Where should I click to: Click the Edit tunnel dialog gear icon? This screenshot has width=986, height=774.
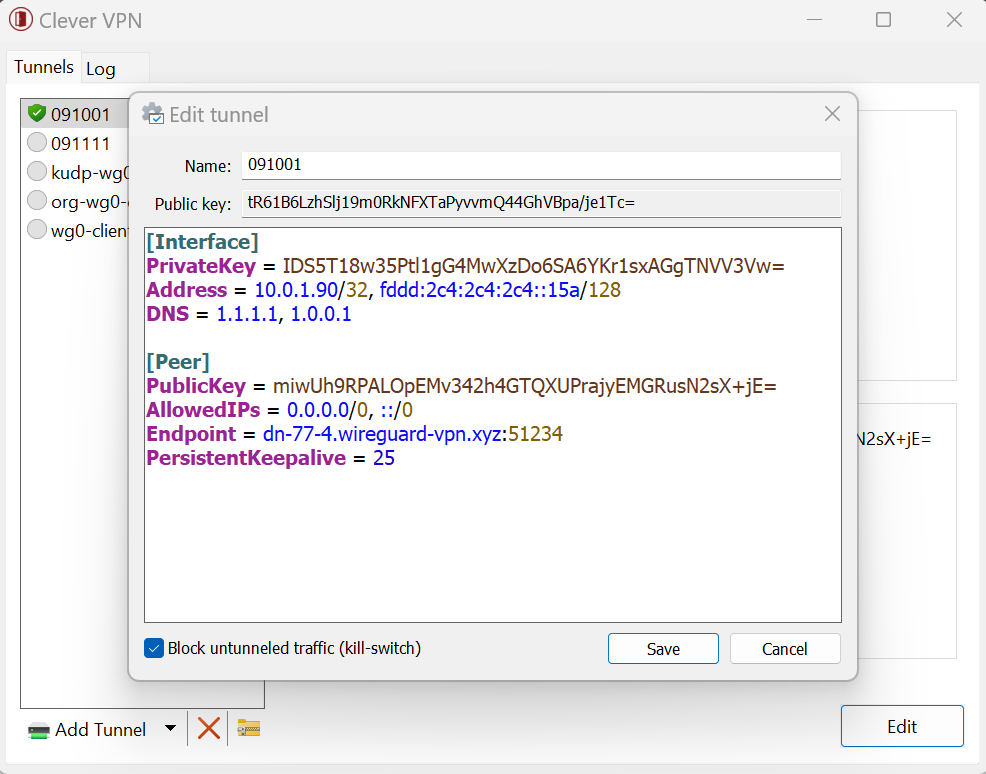click(x=153, y=114)
